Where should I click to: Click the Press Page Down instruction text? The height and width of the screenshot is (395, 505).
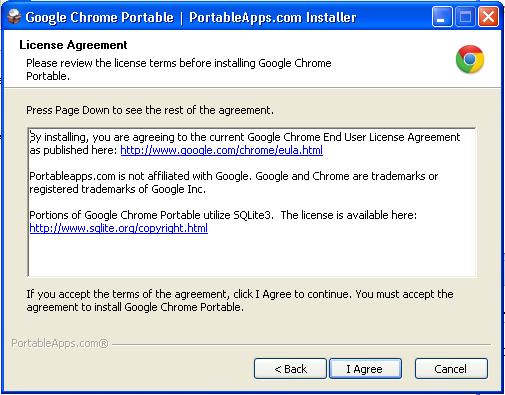[150, 110]
